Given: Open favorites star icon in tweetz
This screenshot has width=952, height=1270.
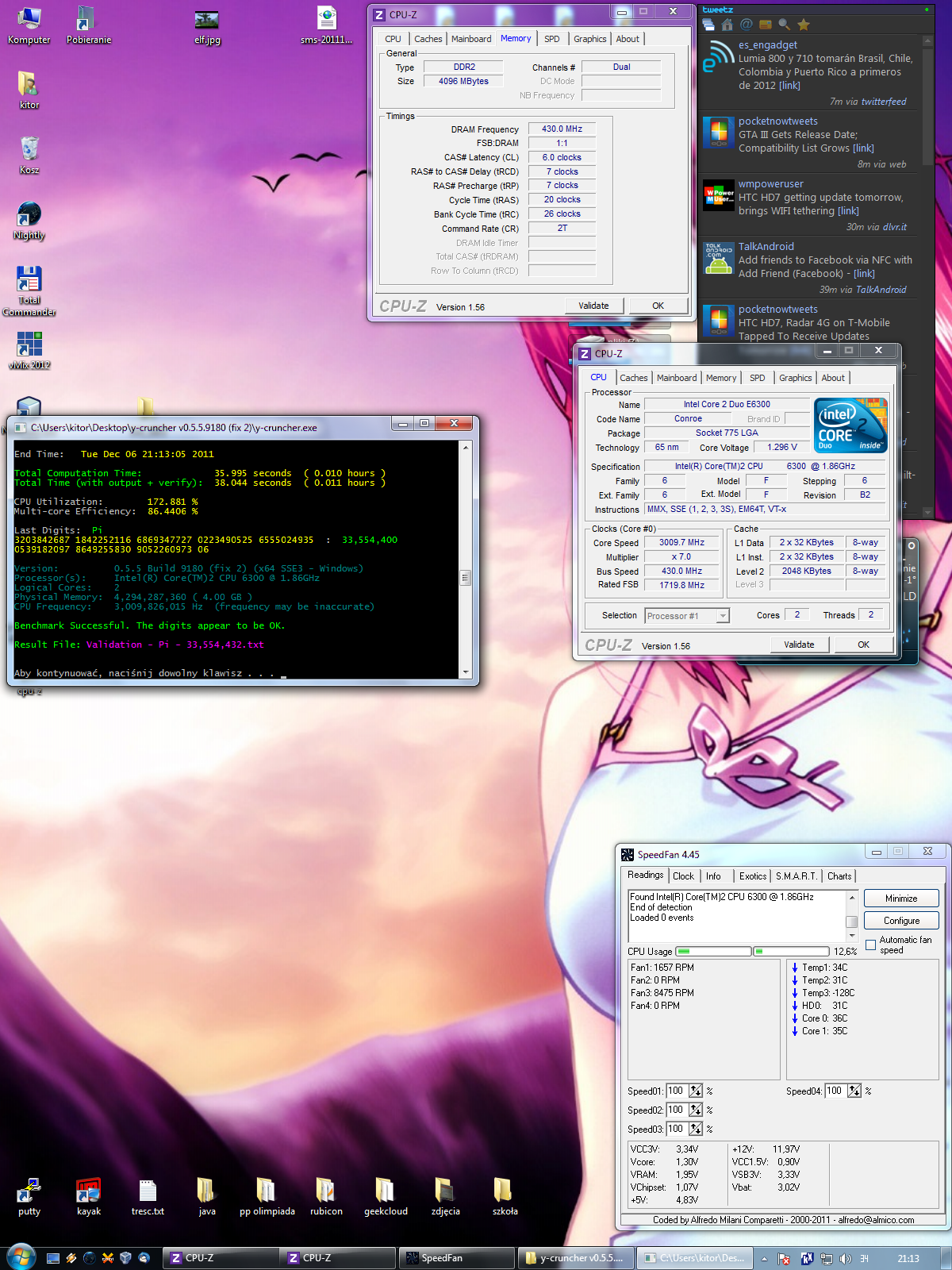Looking at the screenshot, I should (x=804, y=25).
